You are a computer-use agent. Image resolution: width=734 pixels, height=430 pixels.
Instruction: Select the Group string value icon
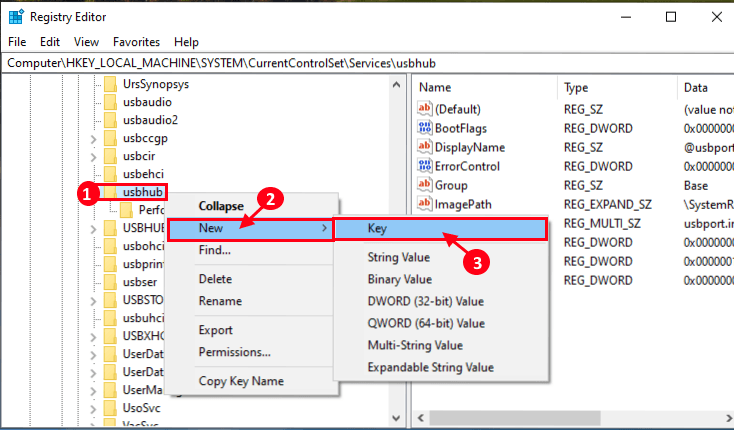click(x=425, y=185)
